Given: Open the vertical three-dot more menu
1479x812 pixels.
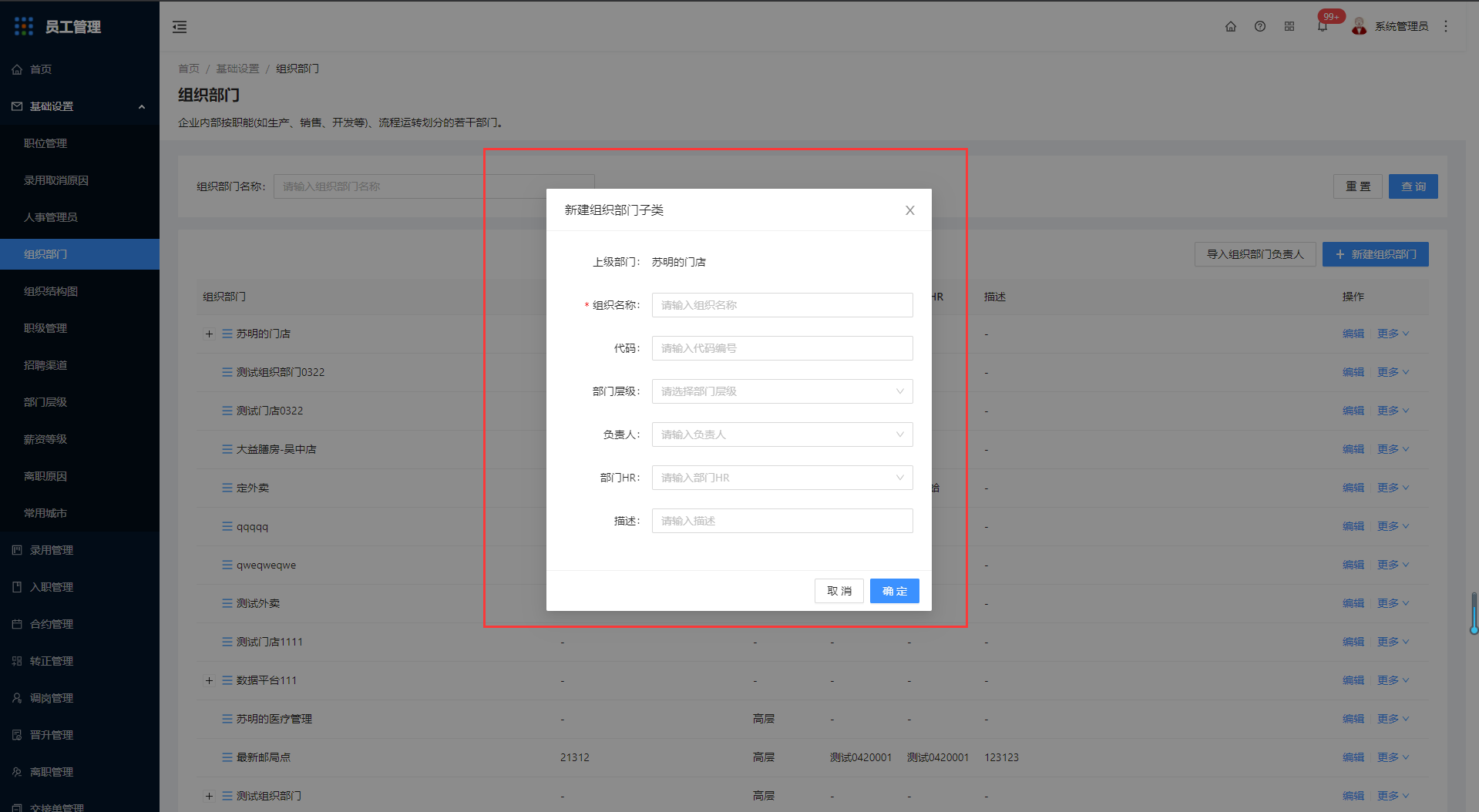Looking at the screenshot, I should click(x=1446, y=26).
